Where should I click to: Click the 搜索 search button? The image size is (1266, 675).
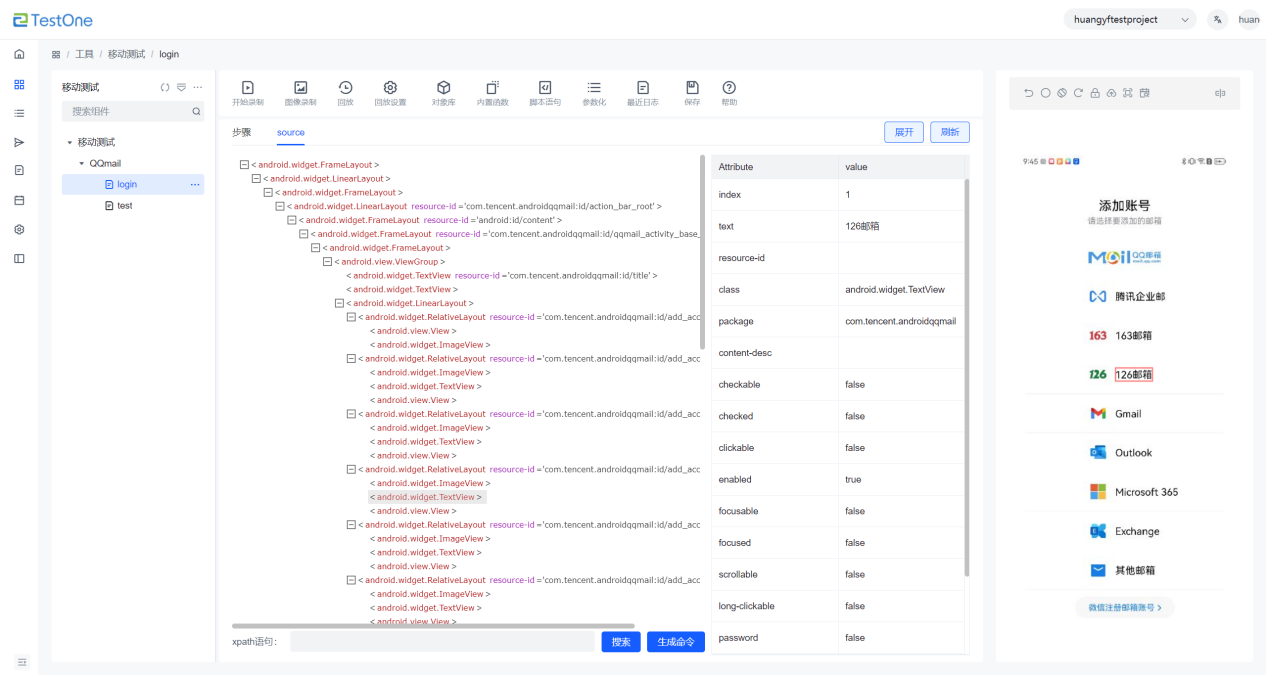(621, 642)
